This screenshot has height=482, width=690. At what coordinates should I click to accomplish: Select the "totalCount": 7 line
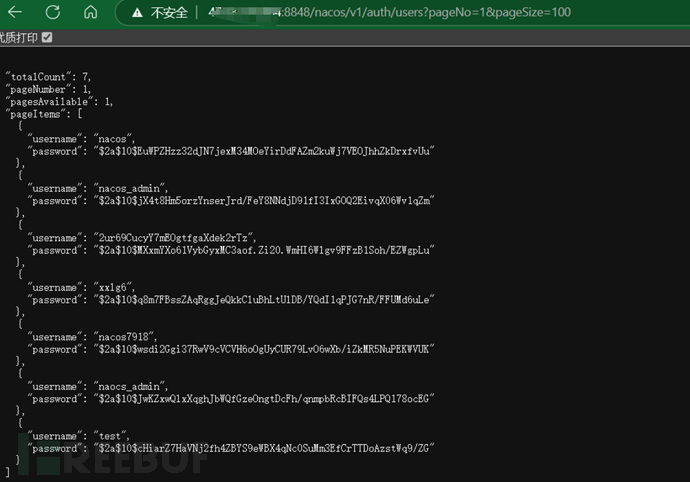pos(48,77)
